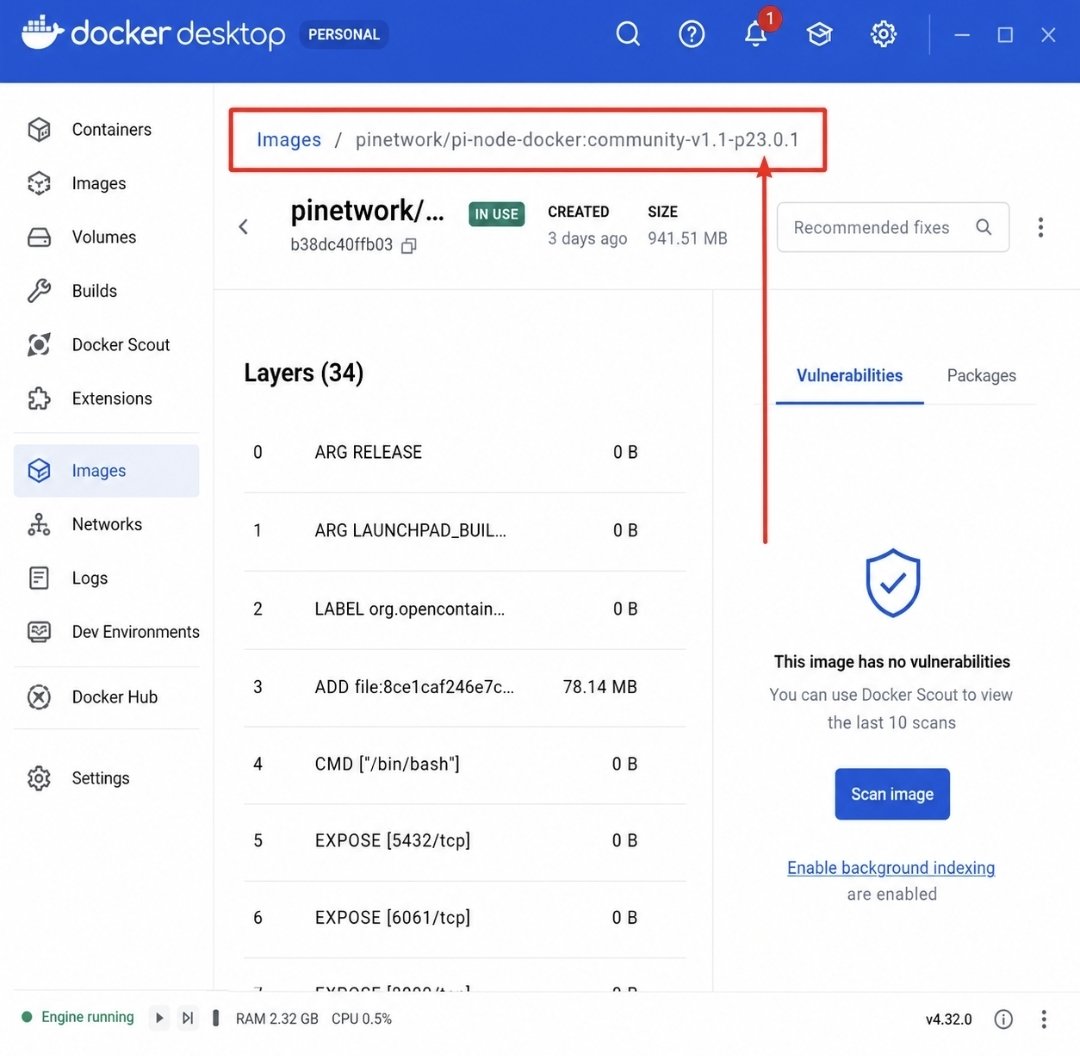Image resolution: width=1080 pixels, height=1056 pixels.
Task: Click the engine skip/restart control
Action: click(187, 1018)
